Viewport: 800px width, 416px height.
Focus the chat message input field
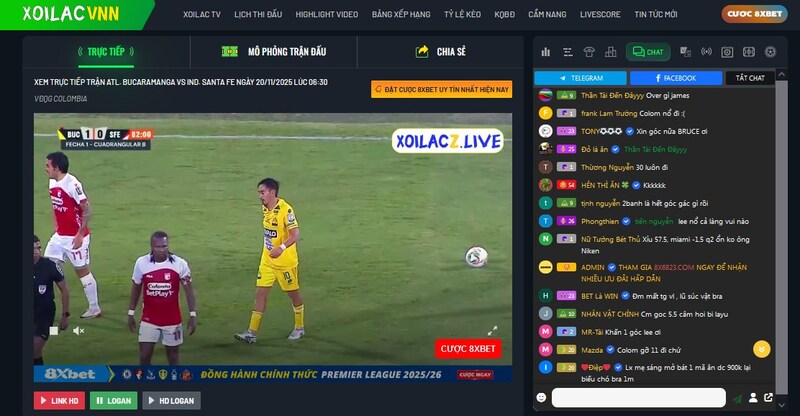point(638,398)
